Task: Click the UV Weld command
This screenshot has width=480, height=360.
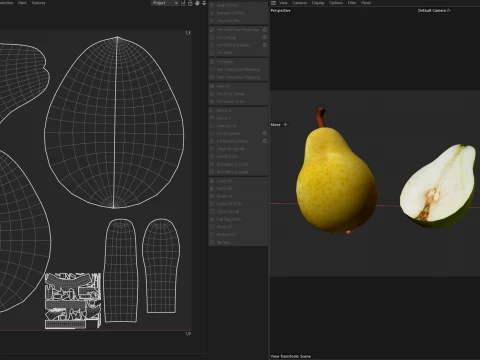Action: (x=238, y=53)
